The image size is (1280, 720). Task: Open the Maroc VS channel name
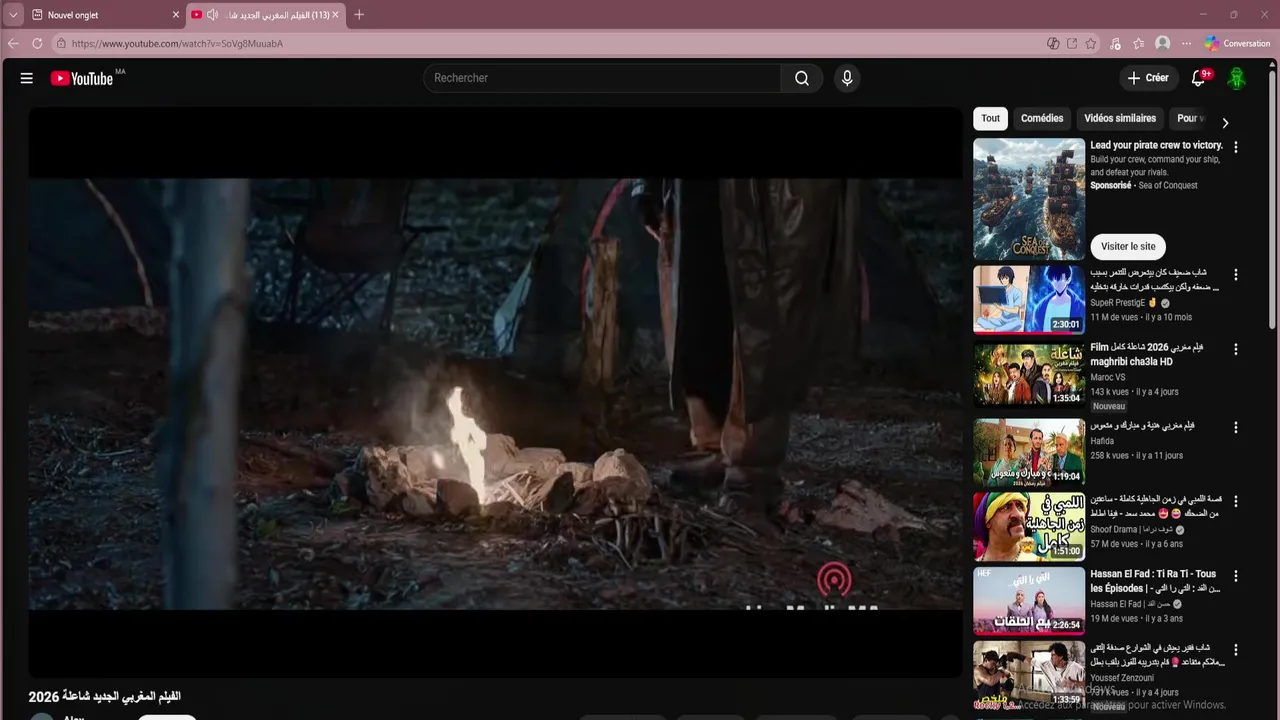pos(1107,378)
